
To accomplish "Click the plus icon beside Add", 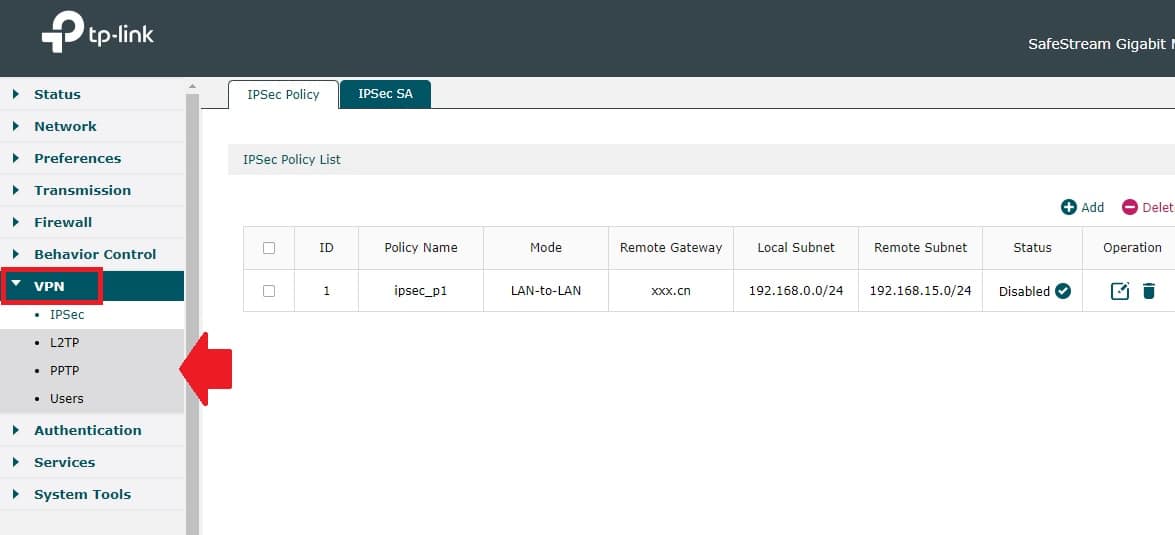I will [x=1068, y=207].
